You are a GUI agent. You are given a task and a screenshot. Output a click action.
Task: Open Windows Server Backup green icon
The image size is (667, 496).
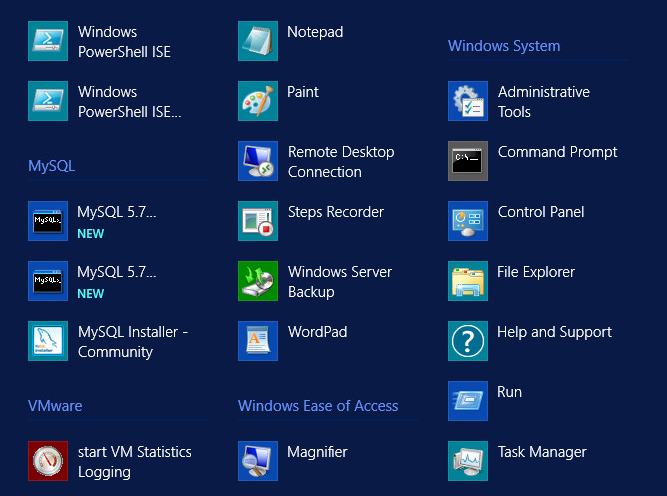[258, 281]
